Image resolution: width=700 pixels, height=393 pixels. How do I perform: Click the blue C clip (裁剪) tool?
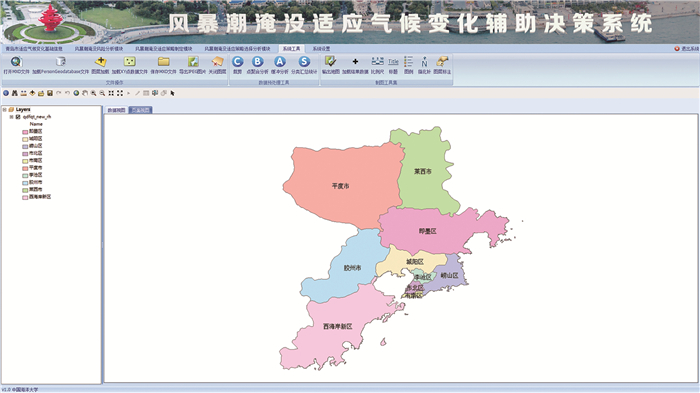click(x=238, y=62)
